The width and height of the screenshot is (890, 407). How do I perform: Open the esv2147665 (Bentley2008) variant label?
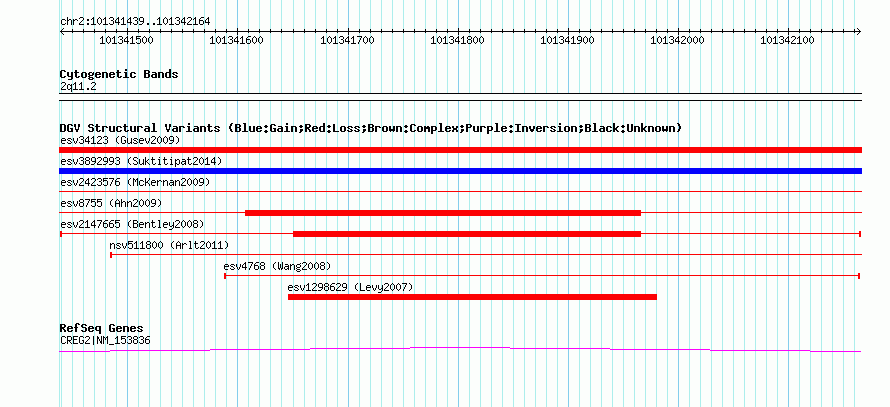coord(132,224)
